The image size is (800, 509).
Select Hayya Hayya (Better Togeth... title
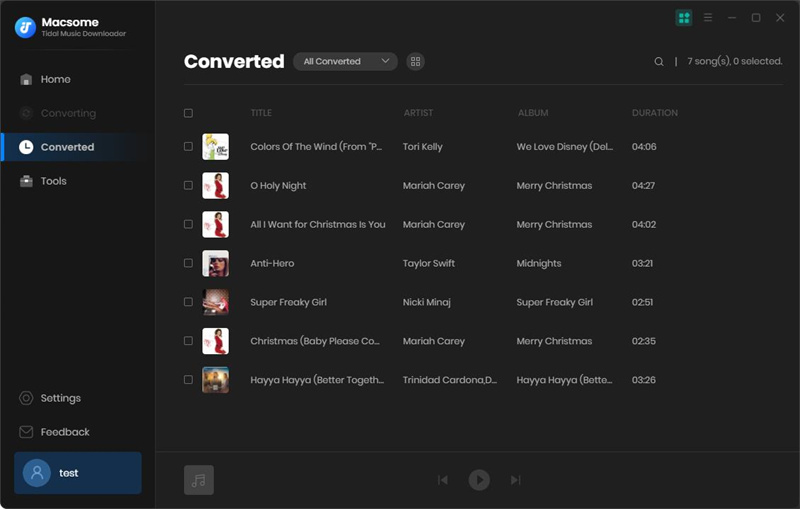click(x=317, y=380)
